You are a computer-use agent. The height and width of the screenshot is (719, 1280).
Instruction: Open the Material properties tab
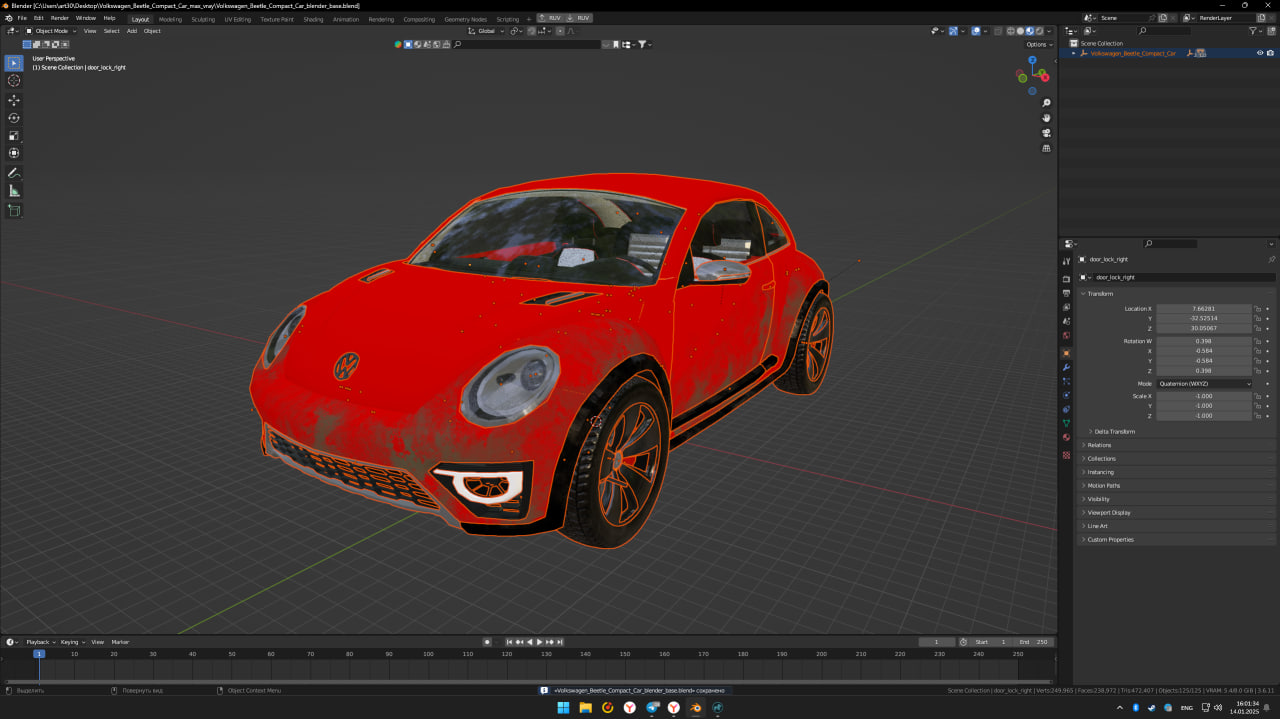click(x=1066, y=437)
